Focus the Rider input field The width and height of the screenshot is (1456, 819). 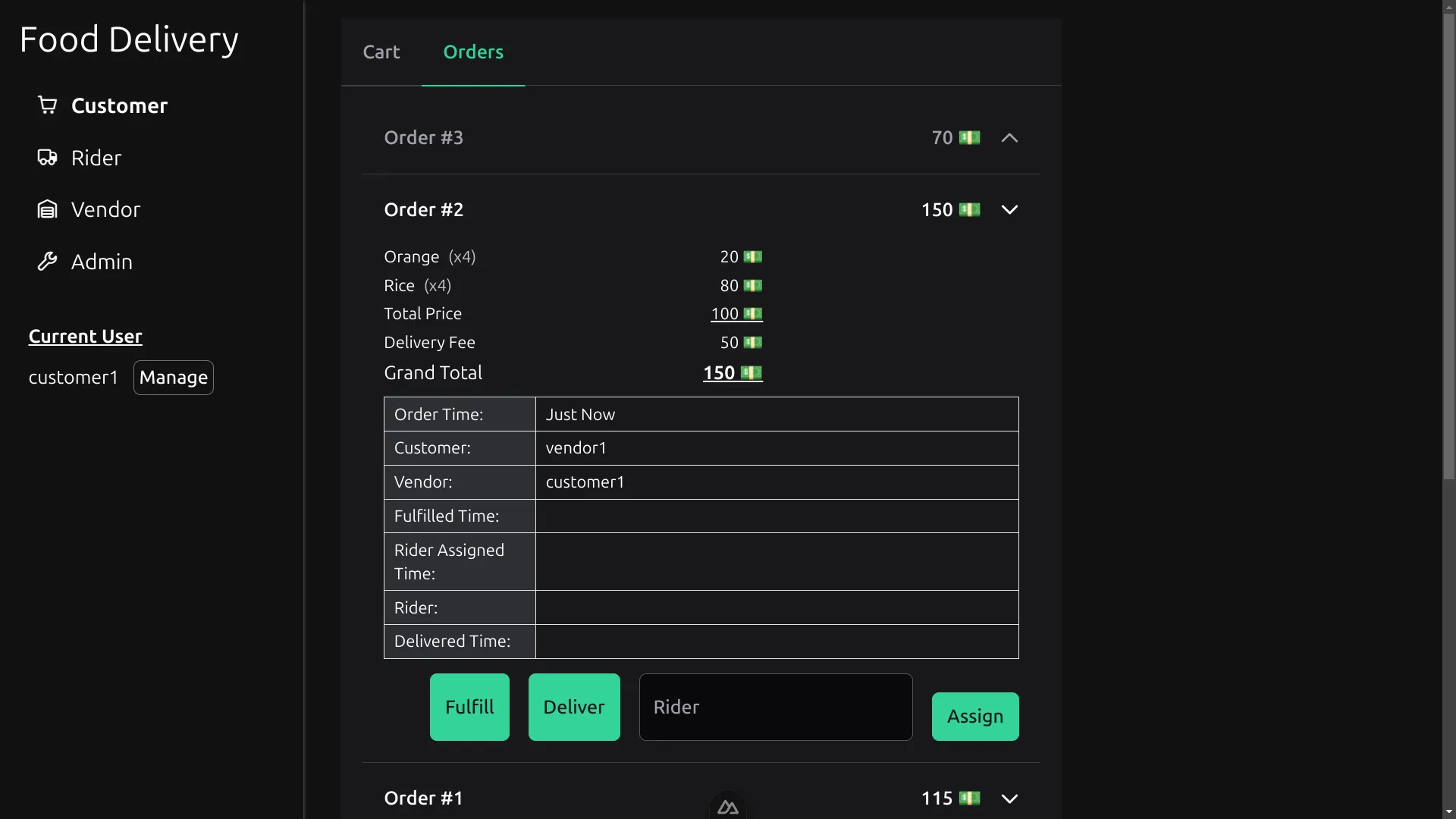(775, 708)
